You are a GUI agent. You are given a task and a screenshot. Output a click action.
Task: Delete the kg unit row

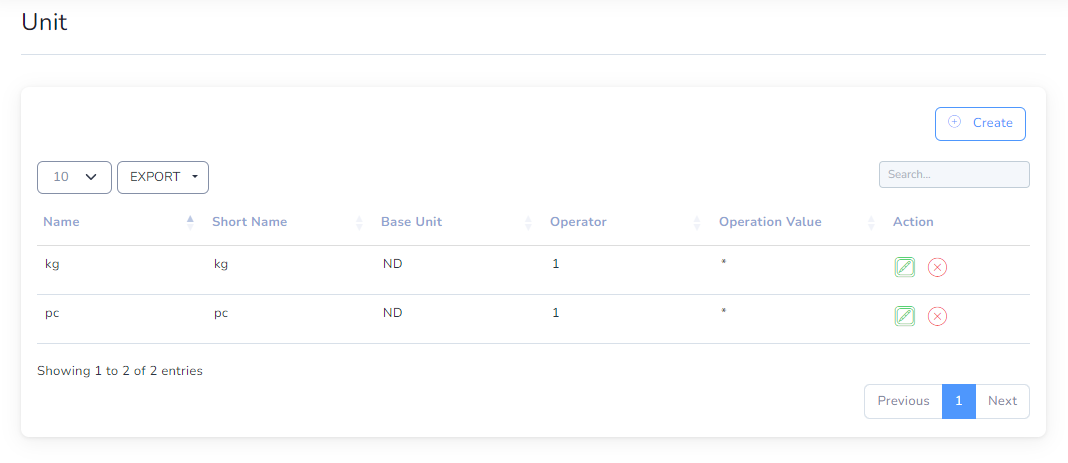coord(937,267)
